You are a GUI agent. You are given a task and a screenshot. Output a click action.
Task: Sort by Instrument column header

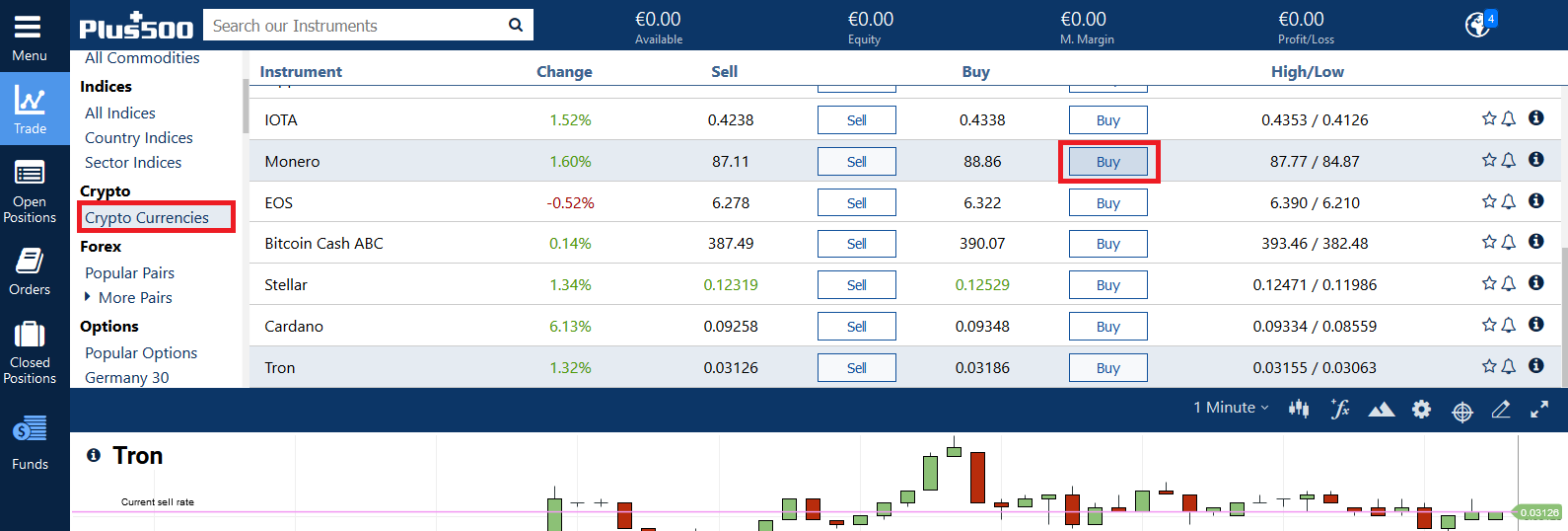click(301, 71)
